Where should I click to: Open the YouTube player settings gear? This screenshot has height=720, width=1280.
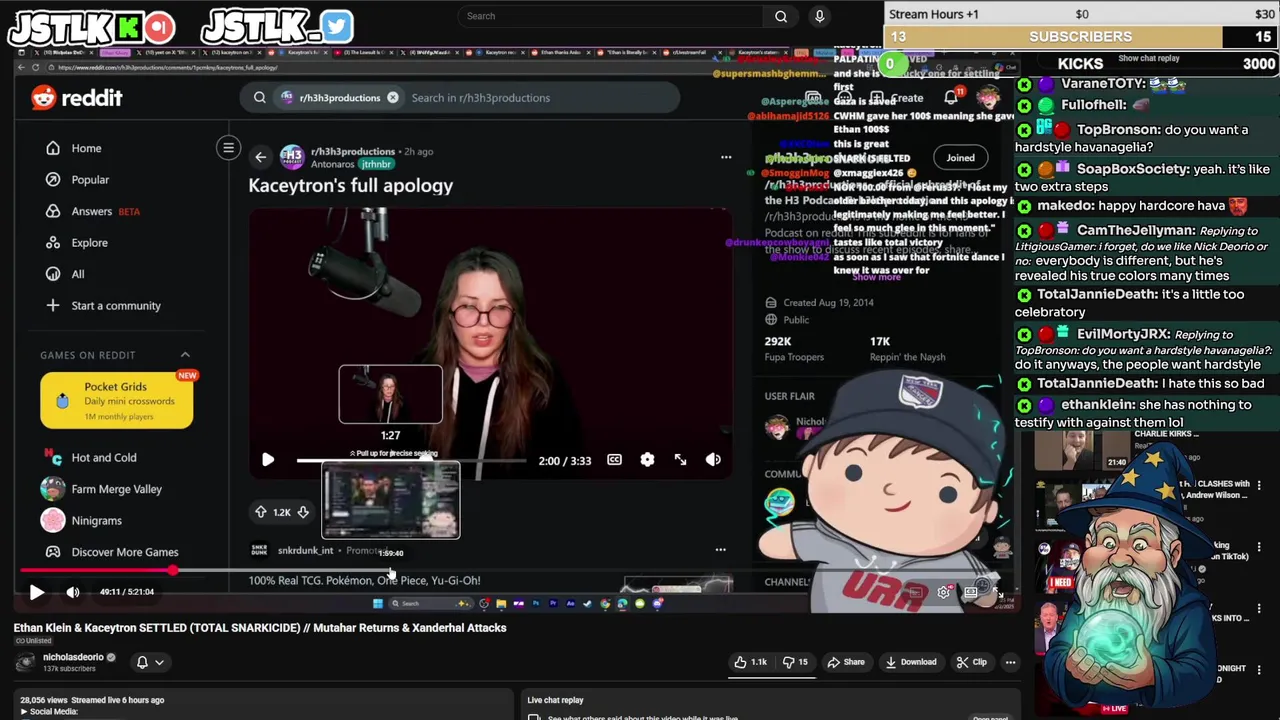click(x=944, y=592)
